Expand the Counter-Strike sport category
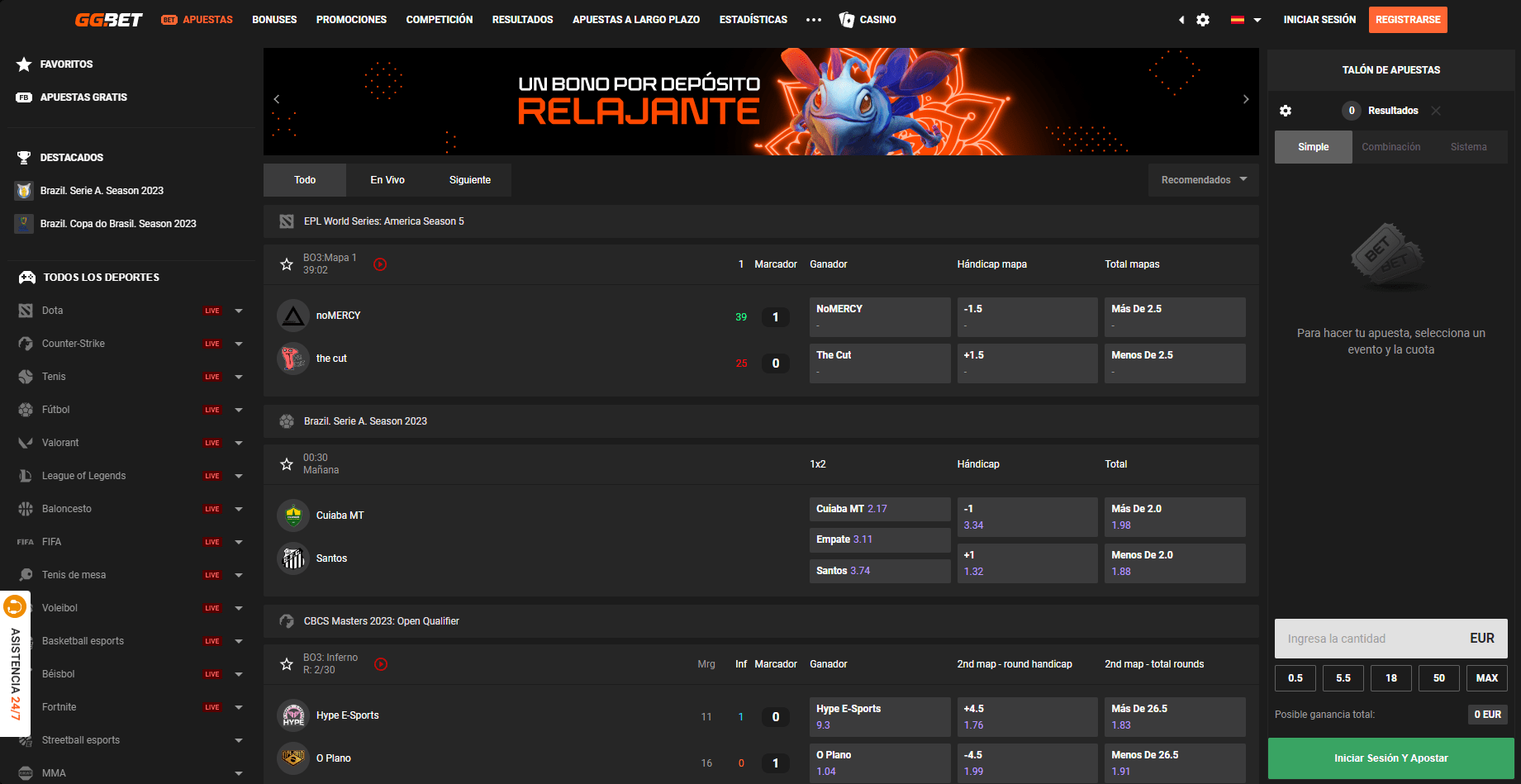This screenshot has width=1521, height=784. 239,344
